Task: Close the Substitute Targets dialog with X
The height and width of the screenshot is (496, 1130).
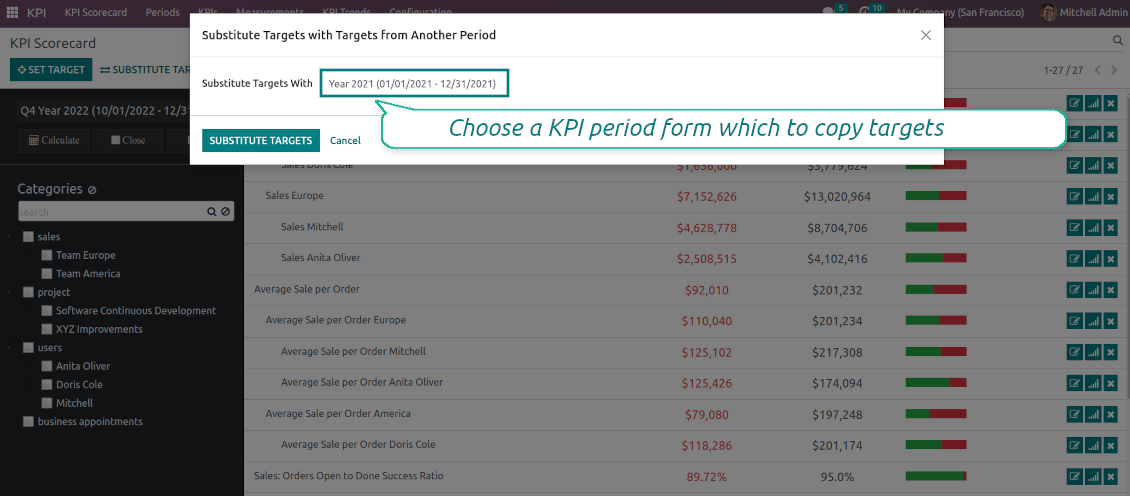Action: [925, 35]
